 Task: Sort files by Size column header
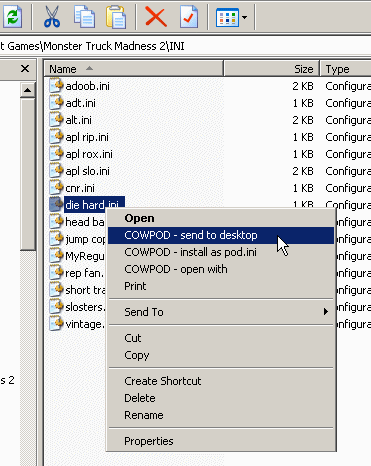271,69
